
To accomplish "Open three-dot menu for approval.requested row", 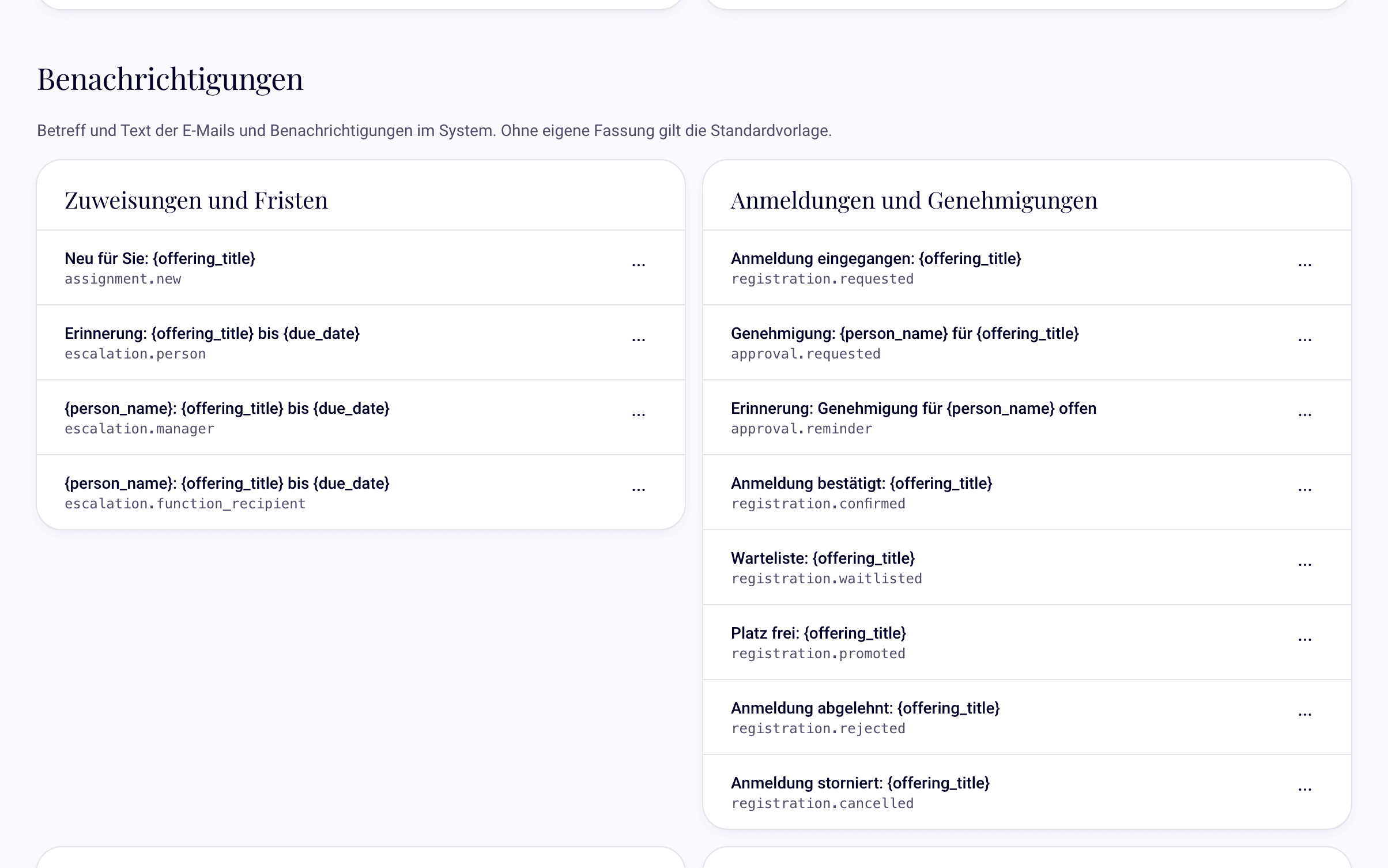I will click(x=1304, y=341).
